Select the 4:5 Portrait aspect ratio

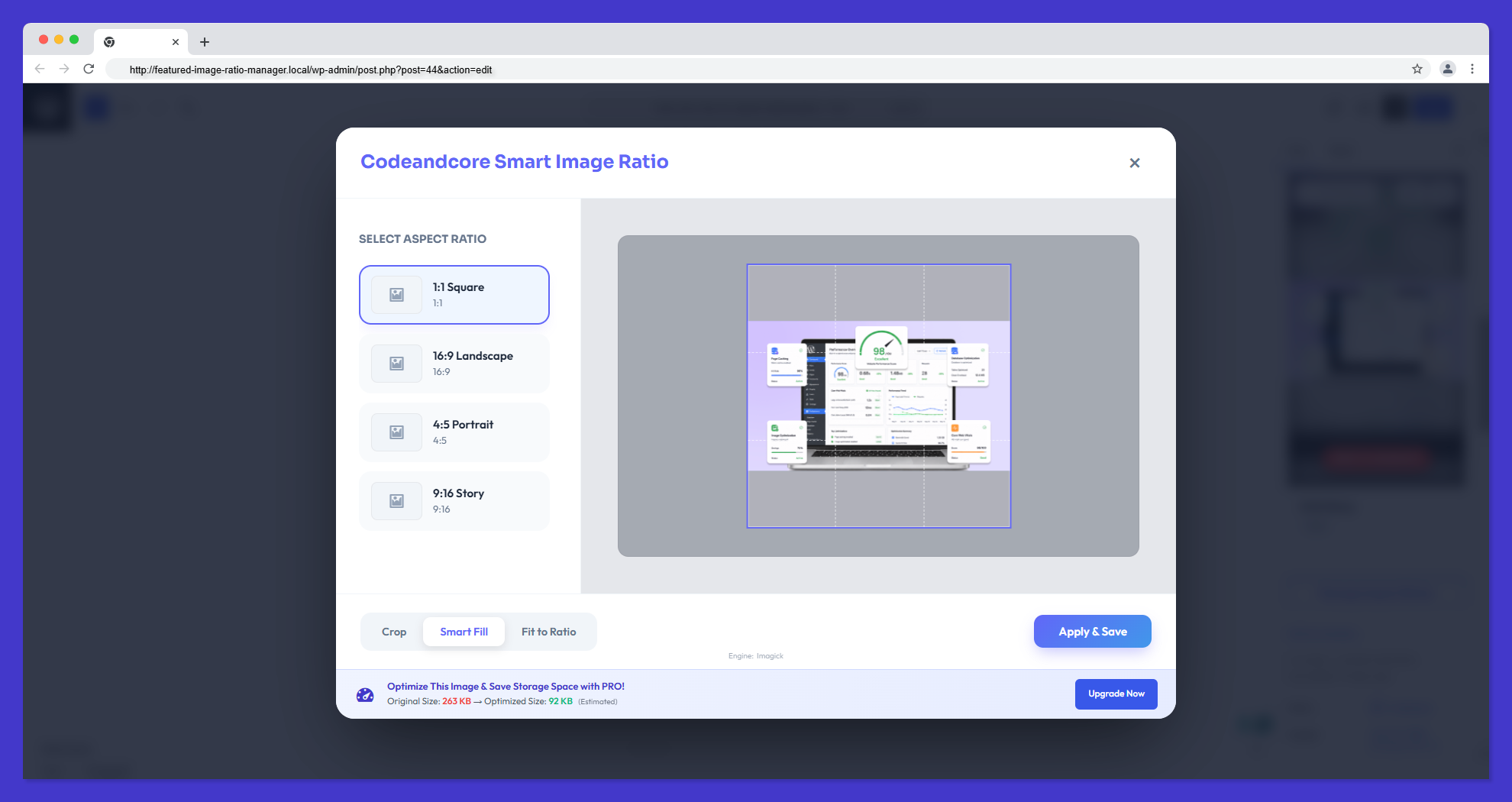[x=454, y=432]
